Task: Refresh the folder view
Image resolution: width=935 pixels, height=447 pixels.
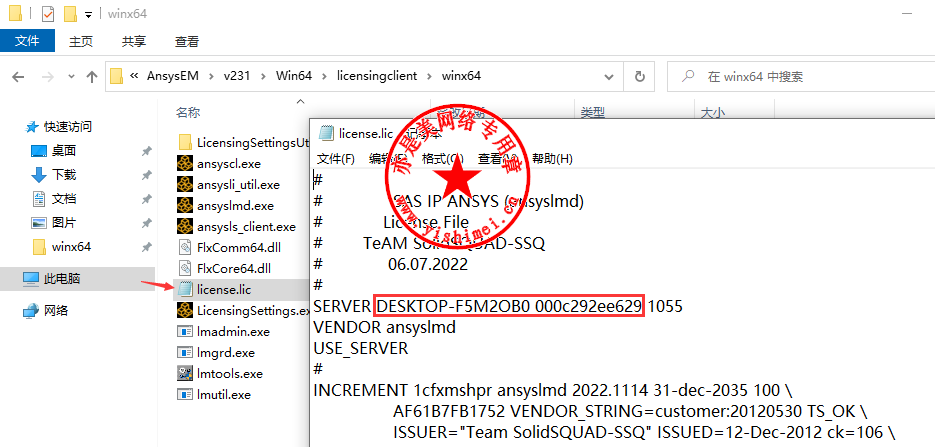Action: click(639, 76)
